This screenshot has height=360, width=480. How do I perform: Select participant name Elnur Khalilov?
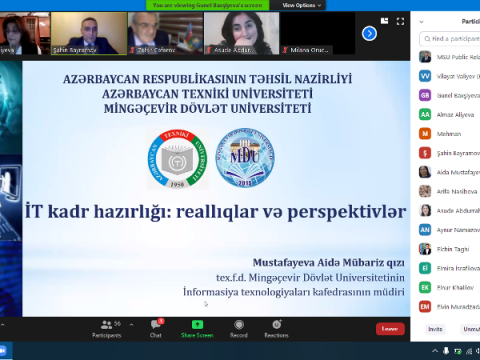[455, 287]
